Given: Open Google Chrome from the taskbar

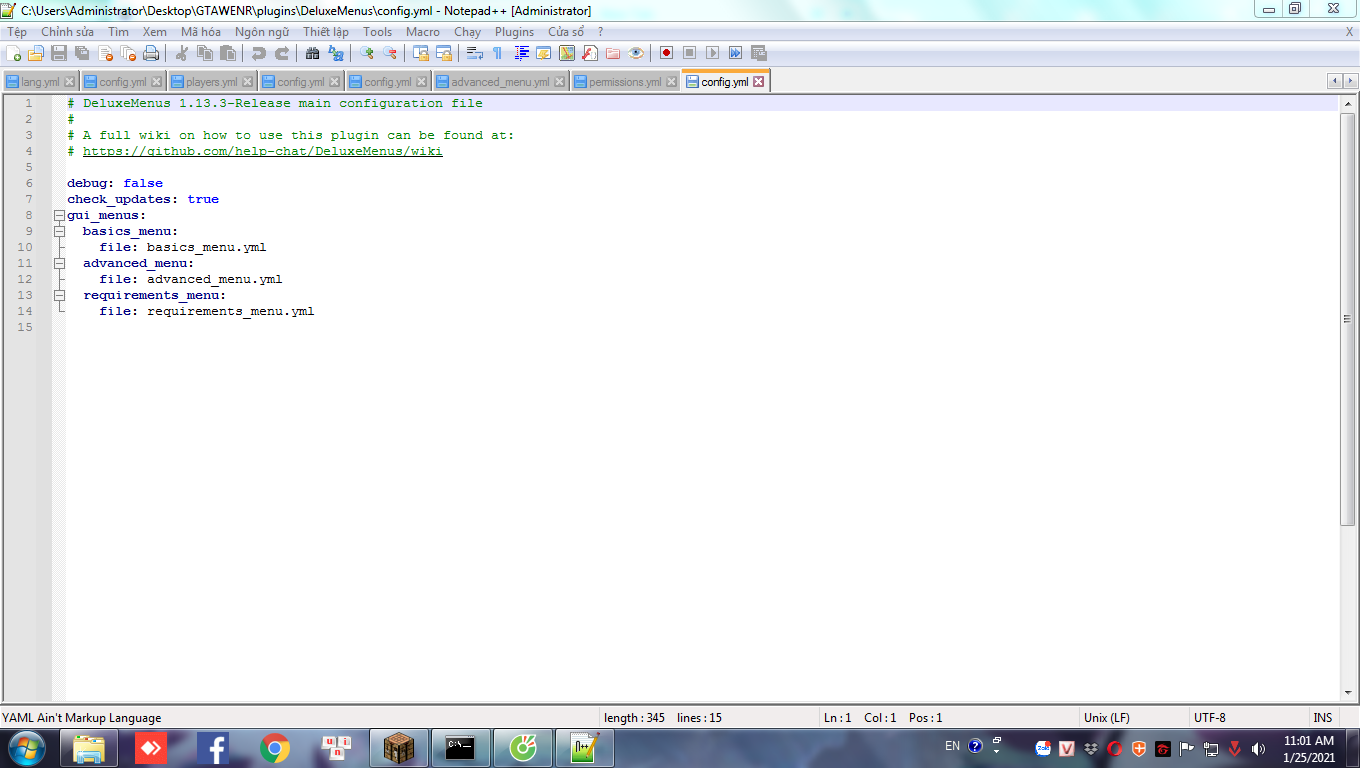Looking at the screenshot, I should tap(275, 748).
